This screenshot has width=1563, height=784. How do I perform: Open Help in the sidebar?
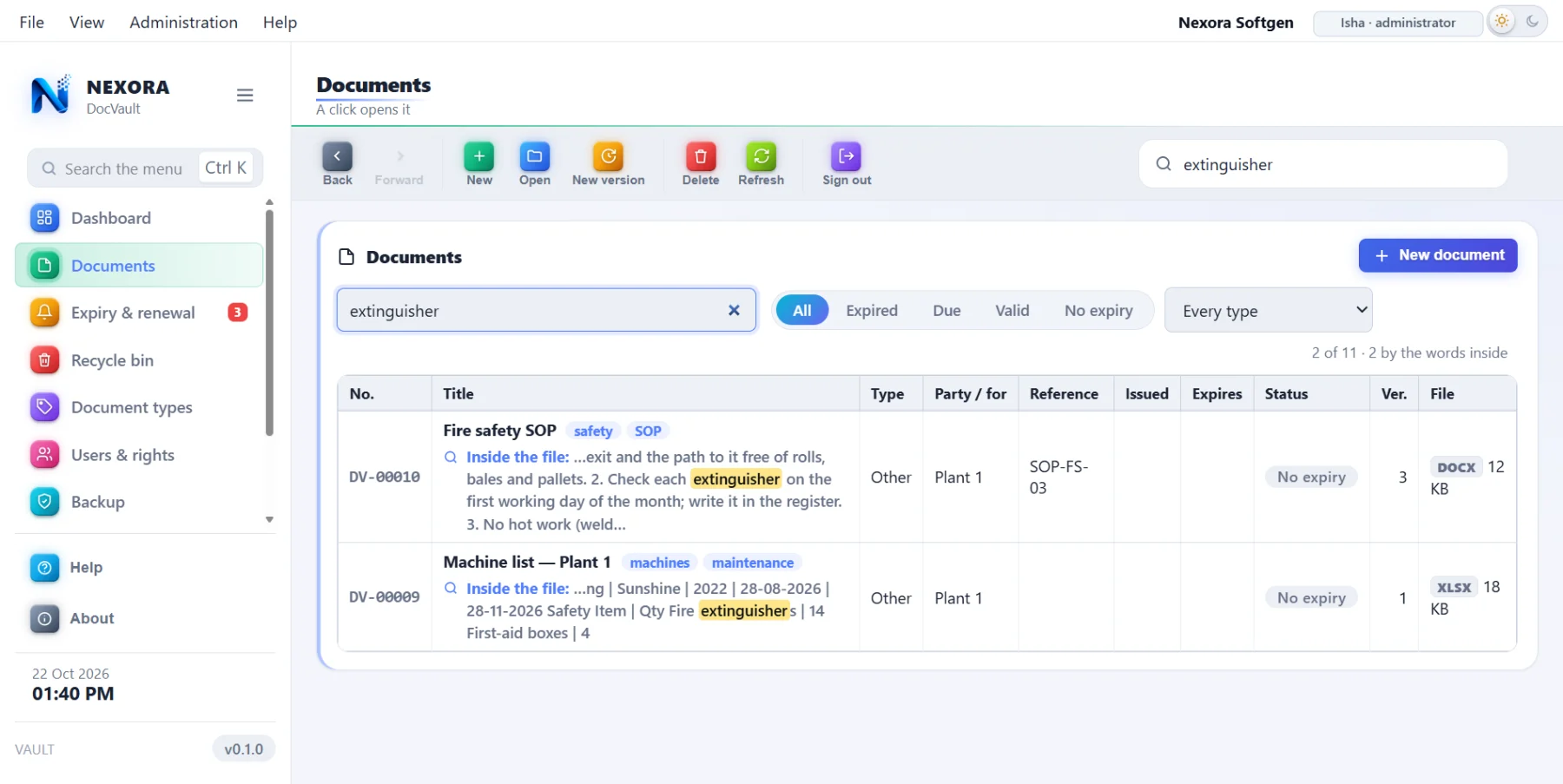pyautogui.click(x=139, y=568)
